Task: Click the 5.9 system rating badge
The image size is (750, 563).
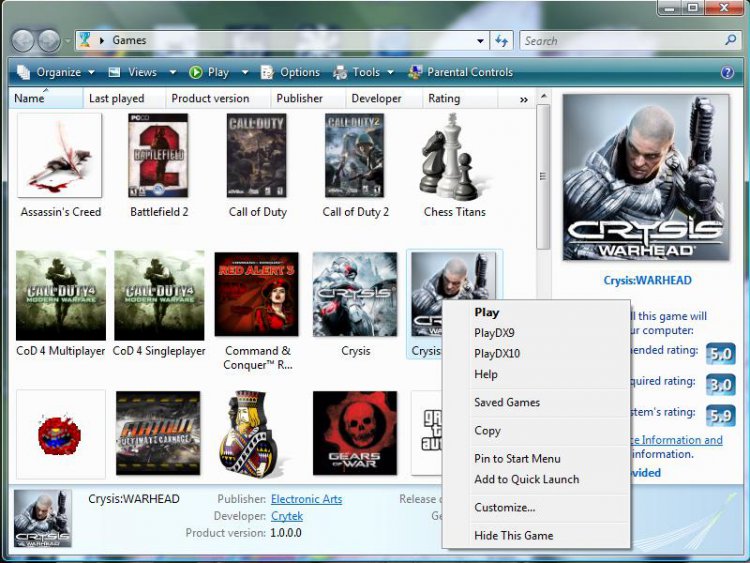Action: tap(720, 415)
